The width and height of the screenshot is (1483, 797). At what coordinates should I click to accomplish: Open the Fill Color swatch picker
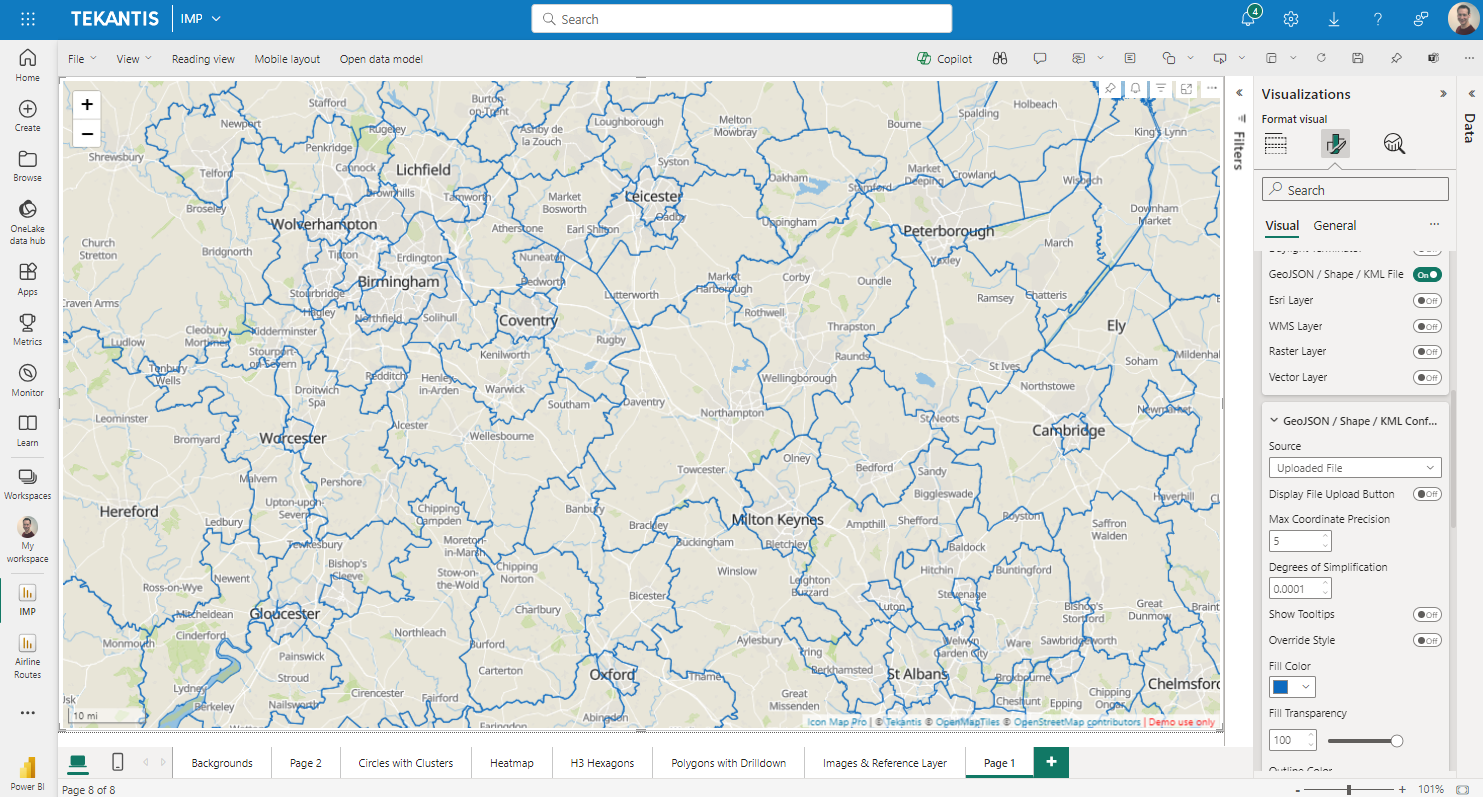pos(1291,687)
